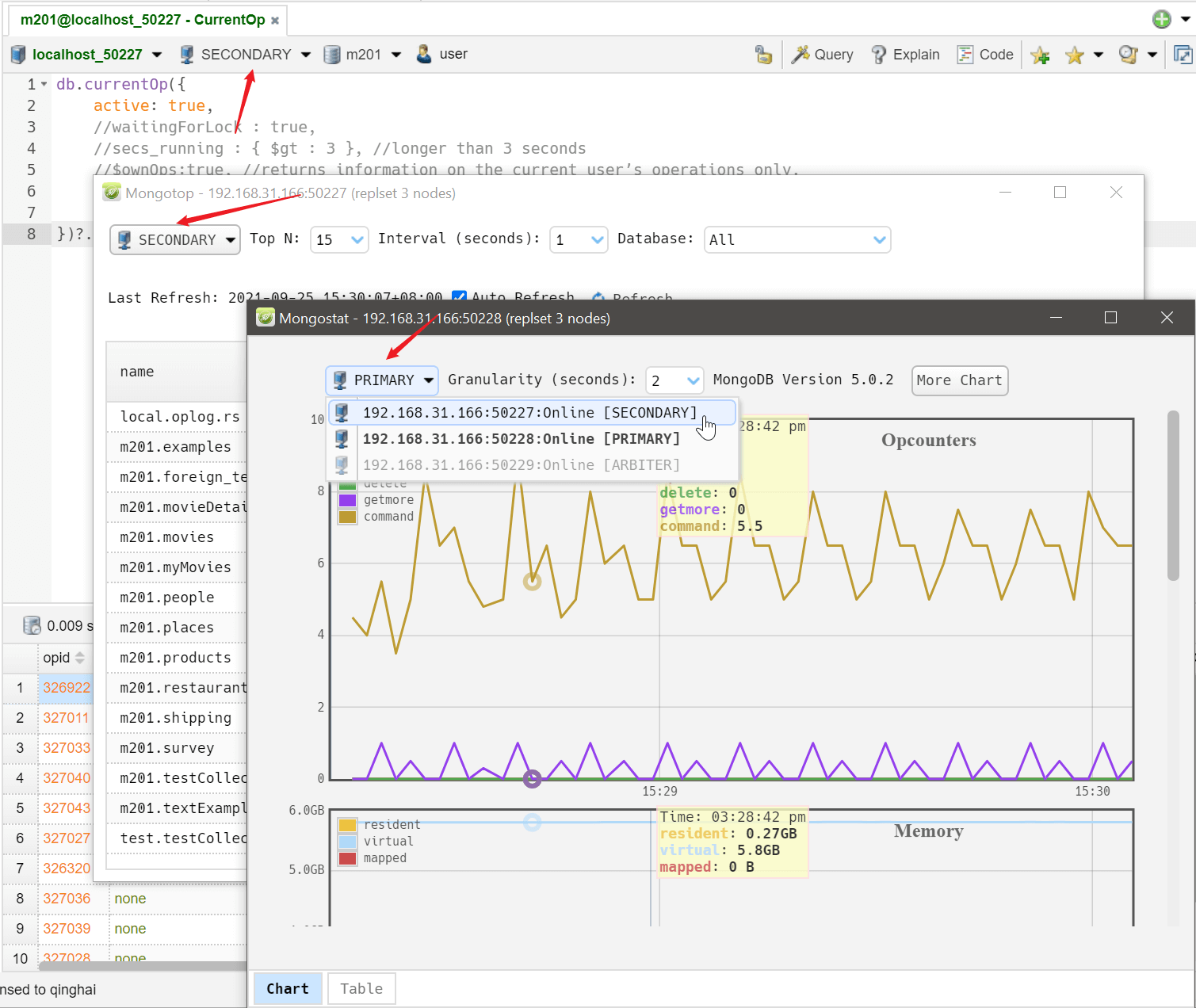Open the tab list dropdown arrow beside add icon

[x=1186, y=20]
